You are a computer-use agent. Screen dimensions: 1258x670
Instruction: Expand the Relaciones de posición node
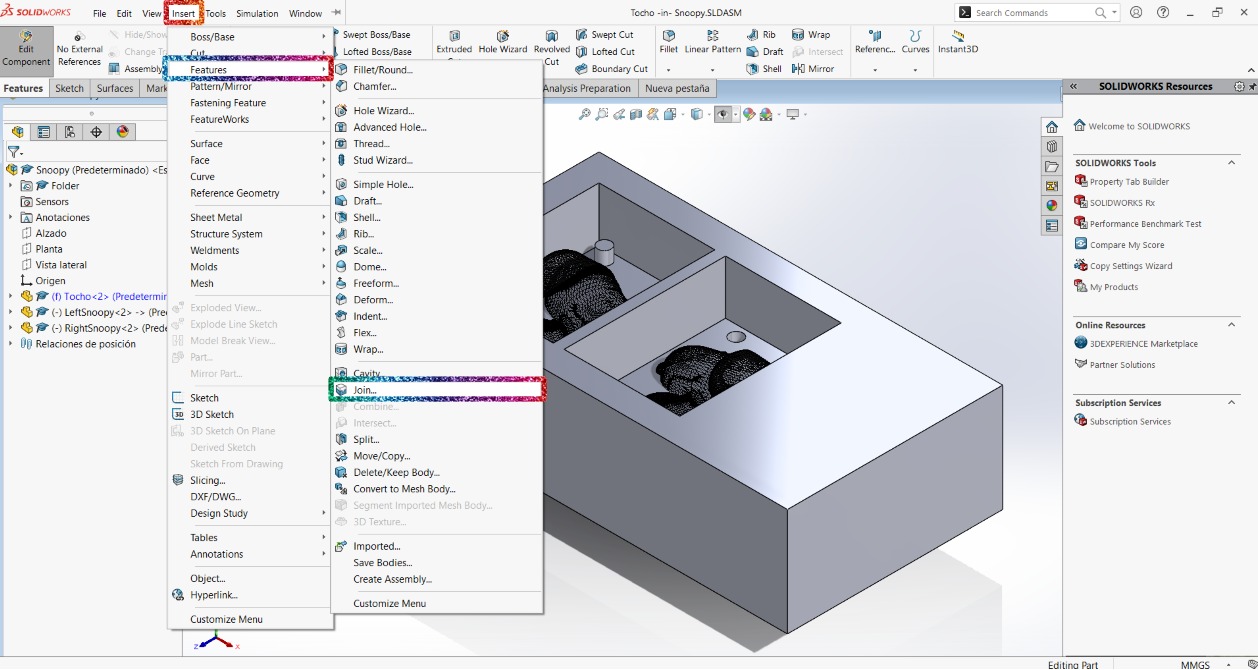[11, 344]
